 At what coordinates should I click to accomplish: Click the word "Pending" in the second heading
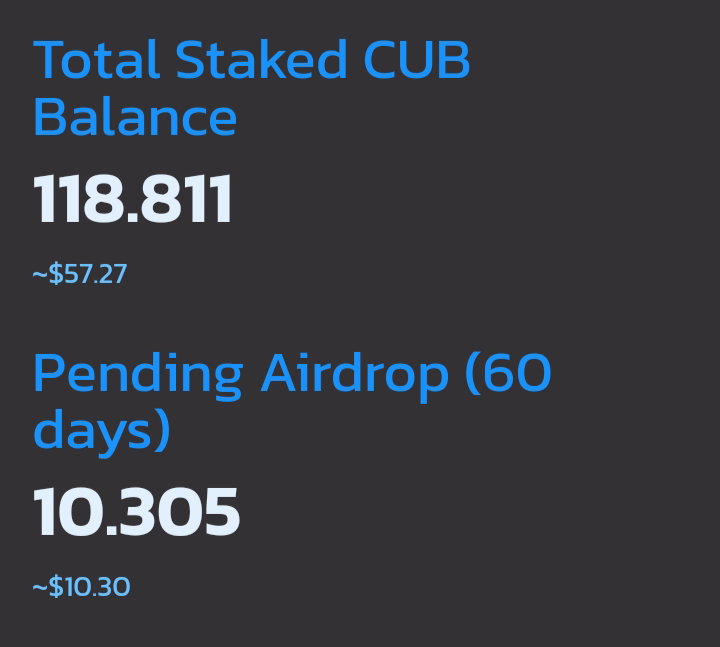point(138,377)
